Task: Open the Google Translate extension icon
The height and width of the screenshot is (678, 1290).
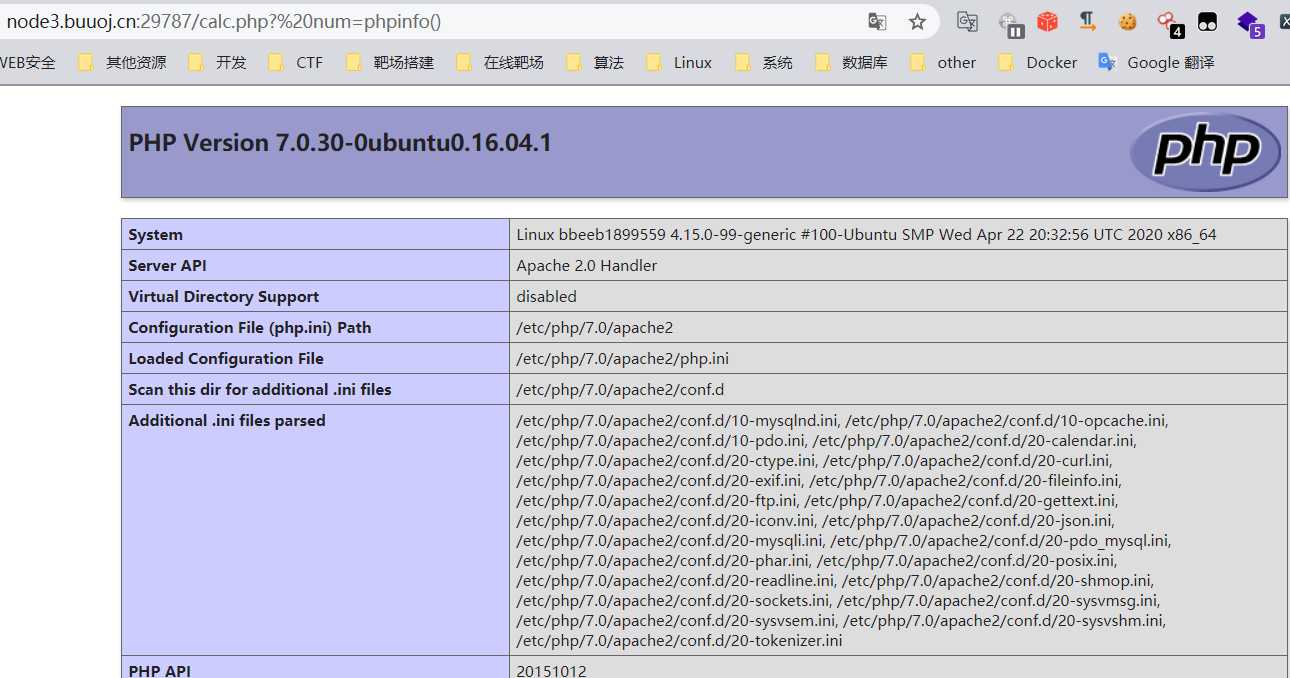Action: point(967,21)
